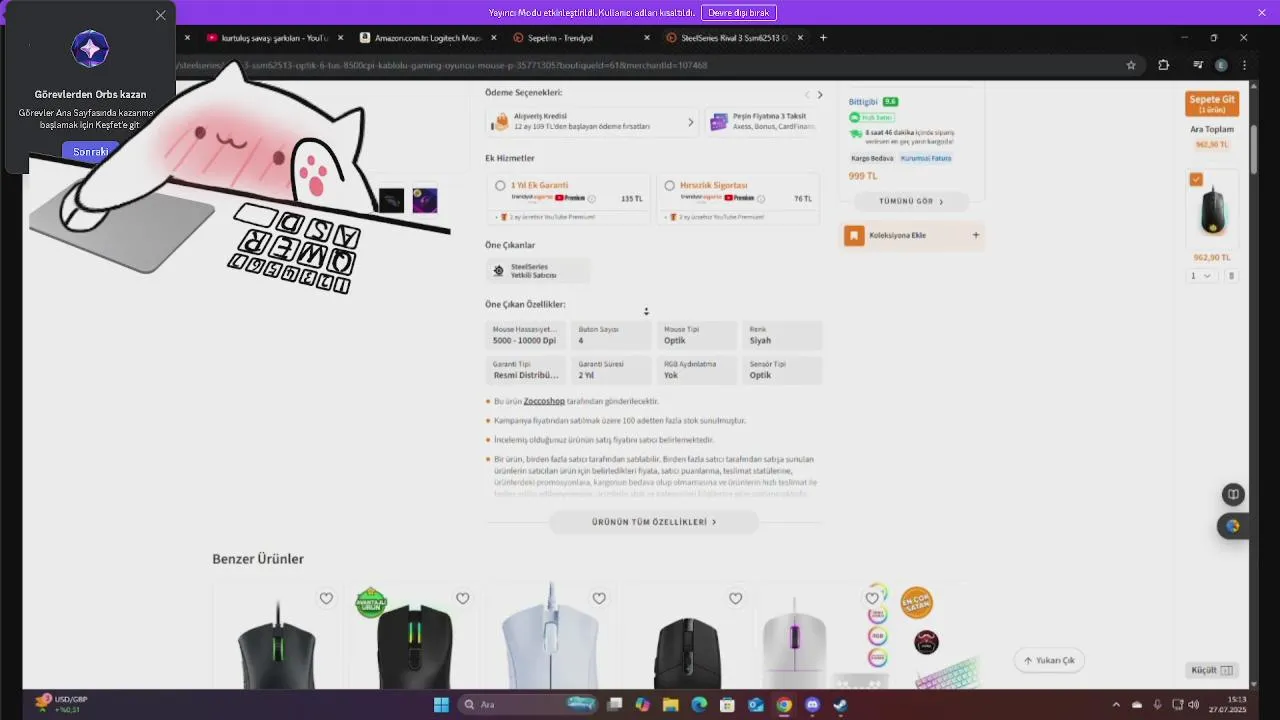Click Sonraki button in Orbs popup

click(90, 151)
